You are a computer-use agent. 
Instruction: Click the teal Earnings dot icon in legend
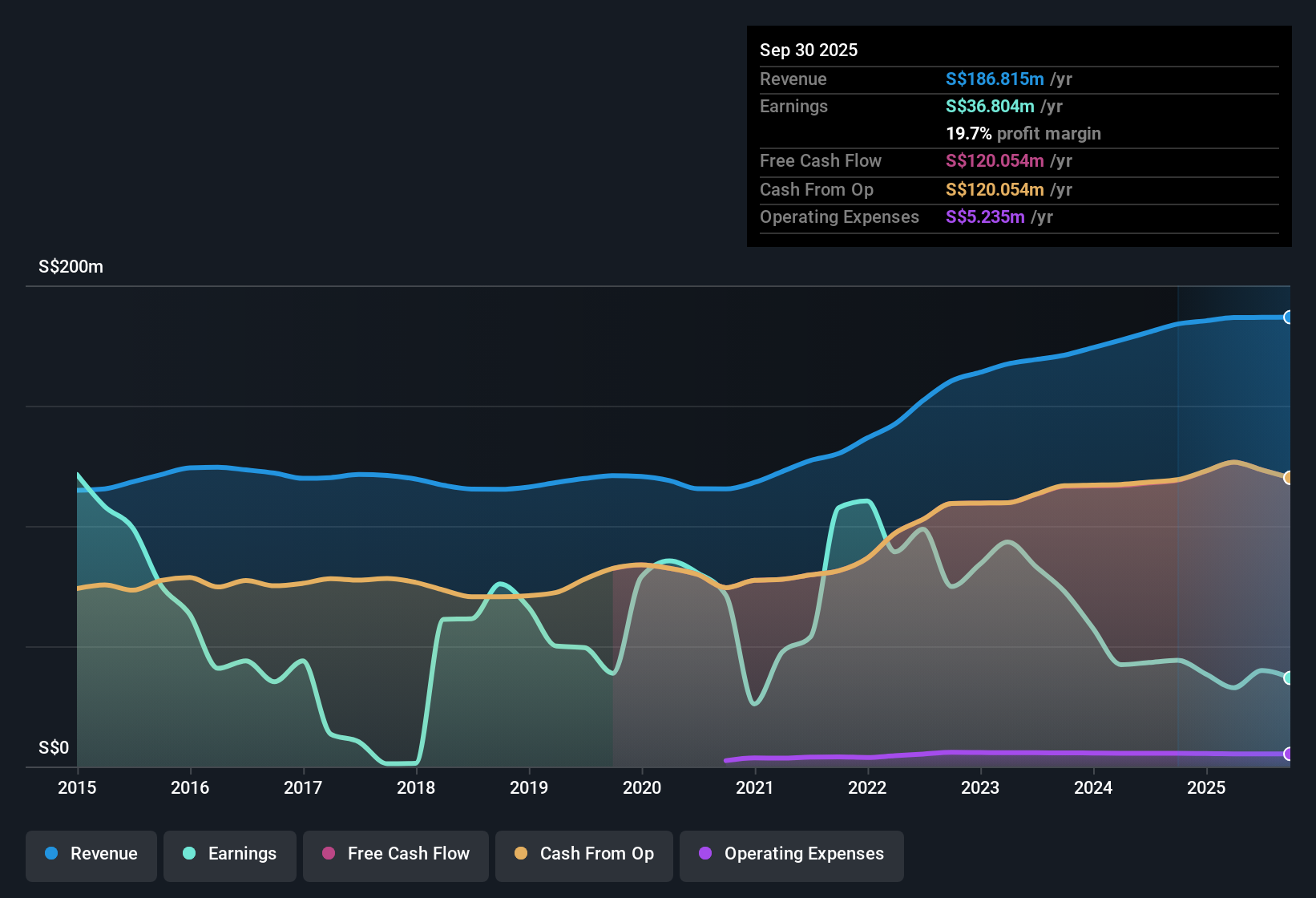tap(189, 854)
